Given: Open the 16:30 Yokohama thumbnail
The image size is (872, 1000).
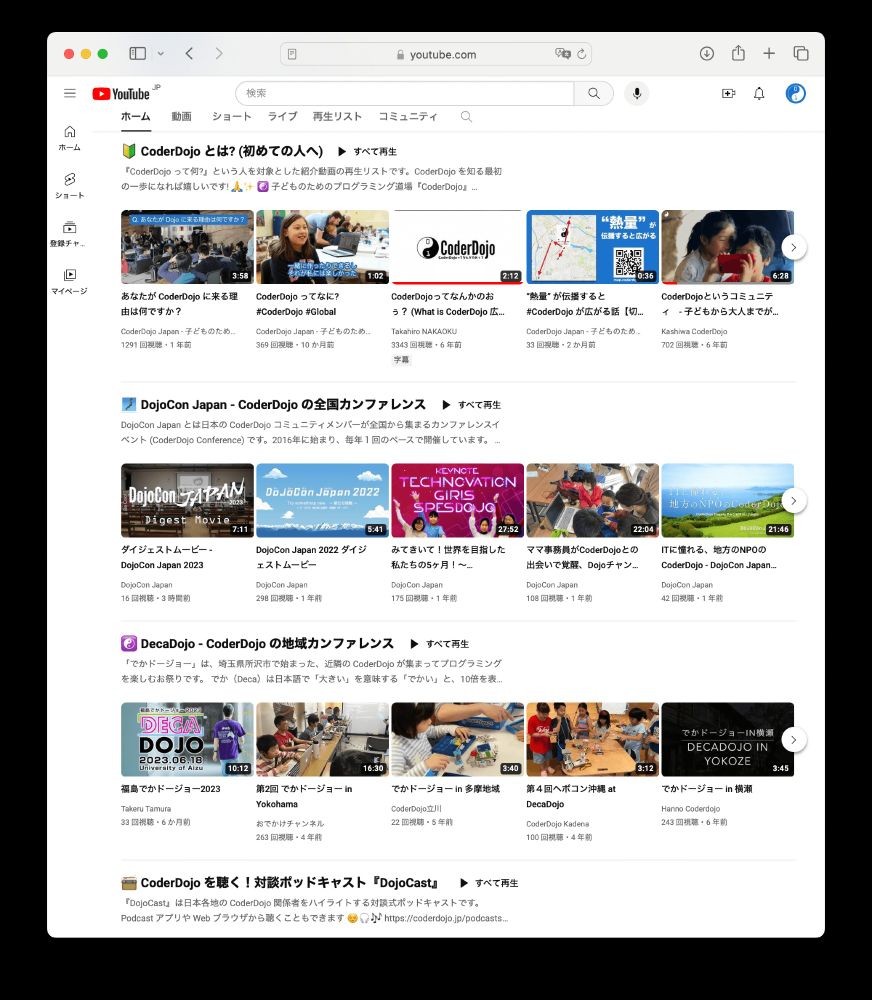Looking at the screenshot, I should point(322,739).
